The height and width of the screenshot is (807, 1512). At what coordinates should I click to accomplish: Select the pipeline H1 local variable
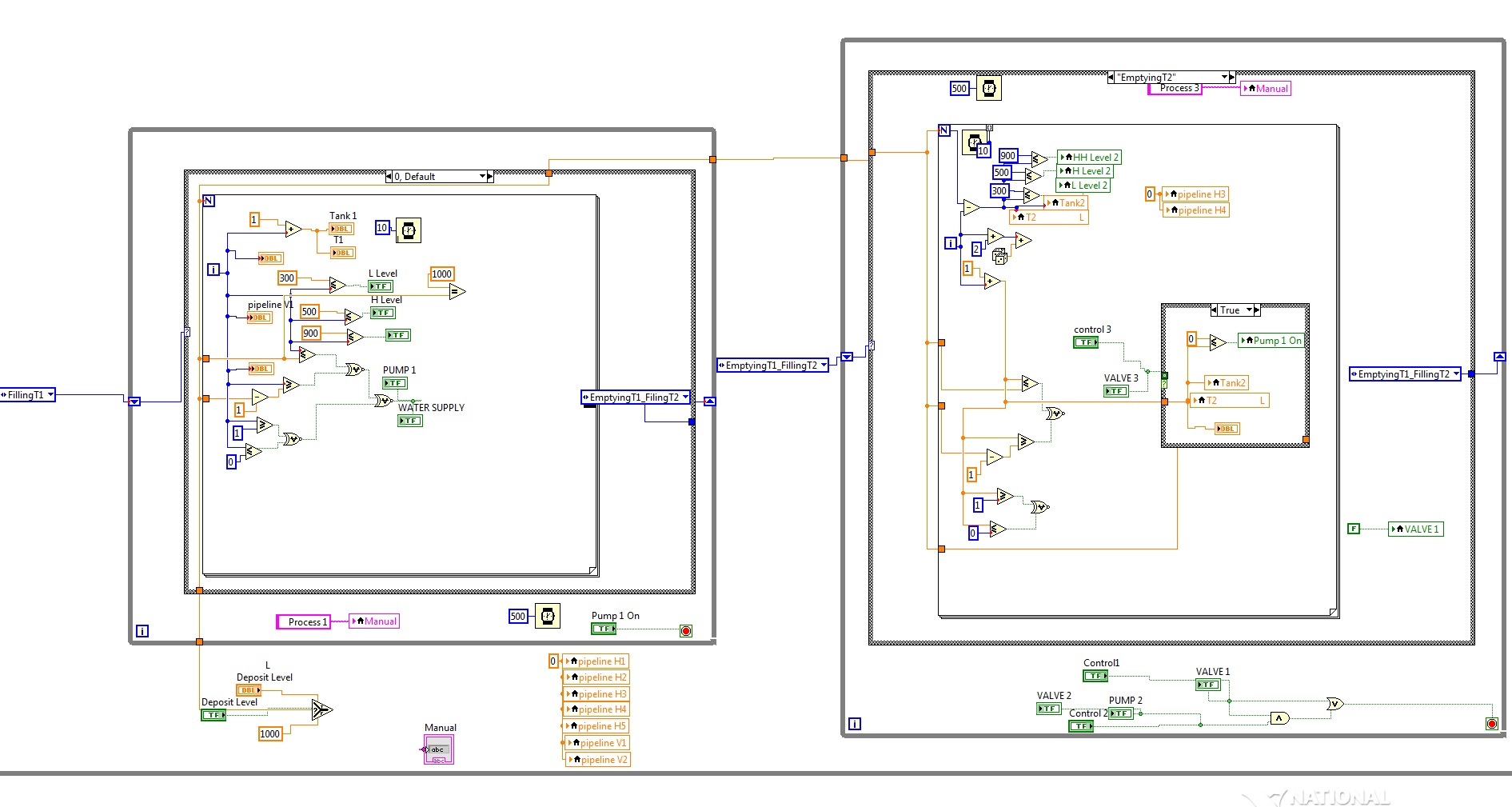click(x=596, y=661)
